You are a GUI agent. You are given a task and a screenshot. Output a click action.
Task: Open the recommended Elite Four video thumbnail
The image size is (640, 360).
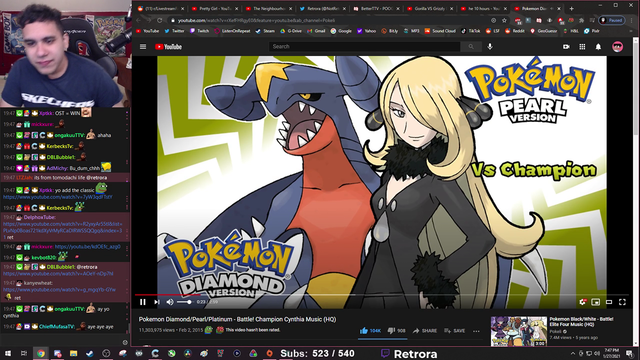[519, 331]
